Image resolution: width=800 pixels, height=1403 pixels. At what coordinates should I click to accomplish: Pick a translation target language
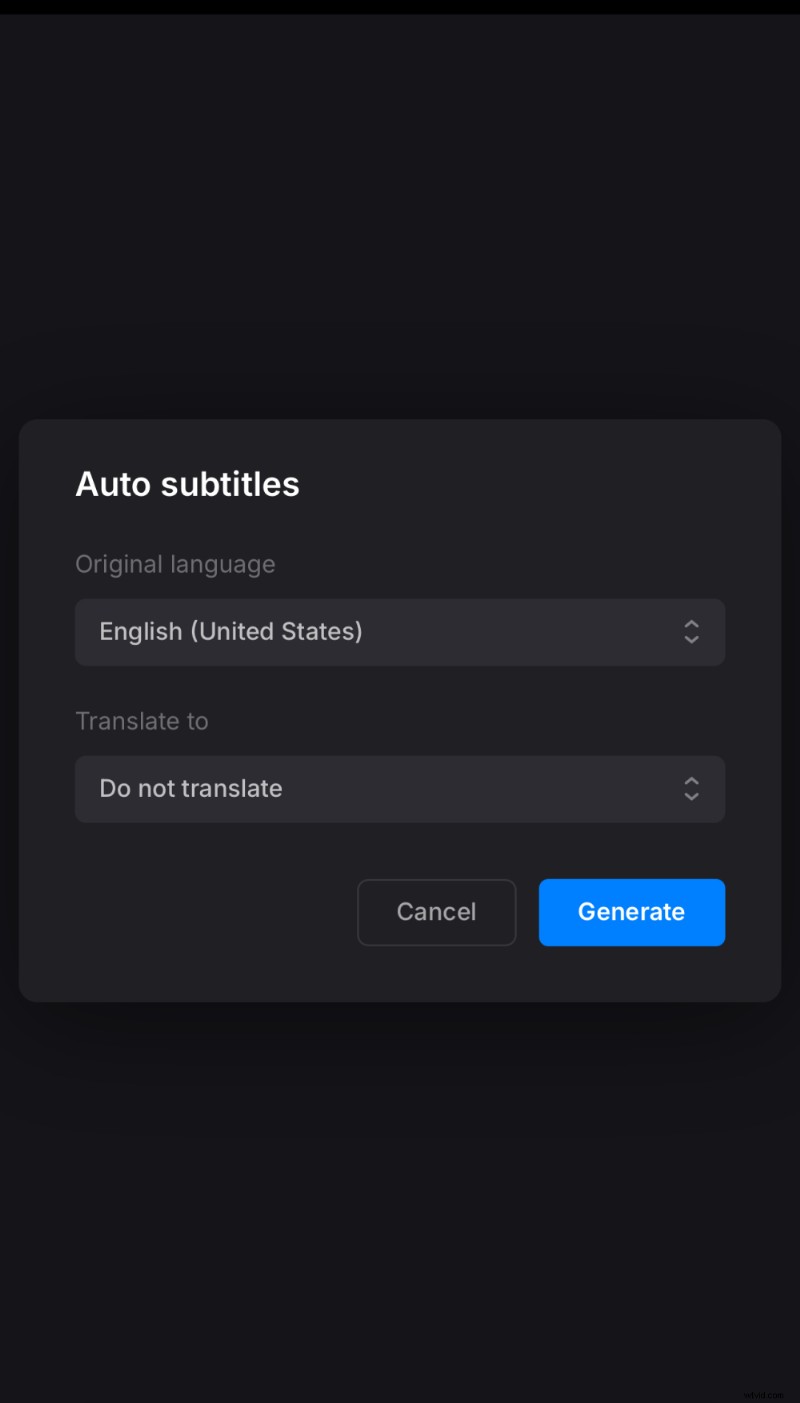tap(400, 789)
